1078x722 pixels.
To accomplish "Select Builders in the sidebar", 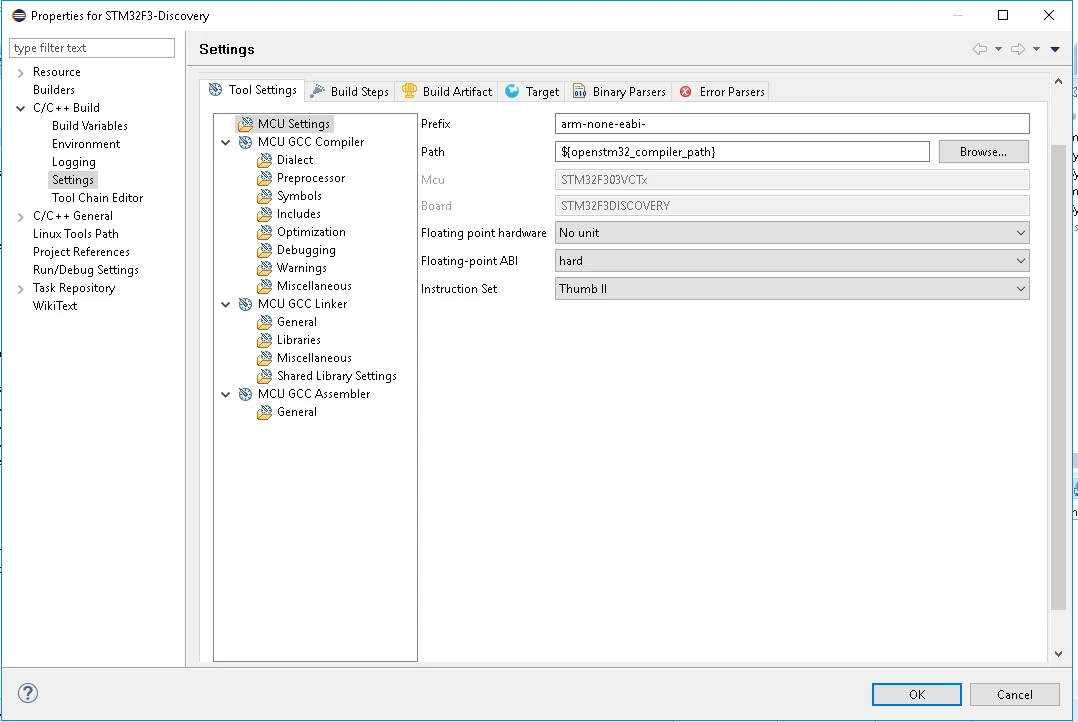I will click(x=54, y=90).
